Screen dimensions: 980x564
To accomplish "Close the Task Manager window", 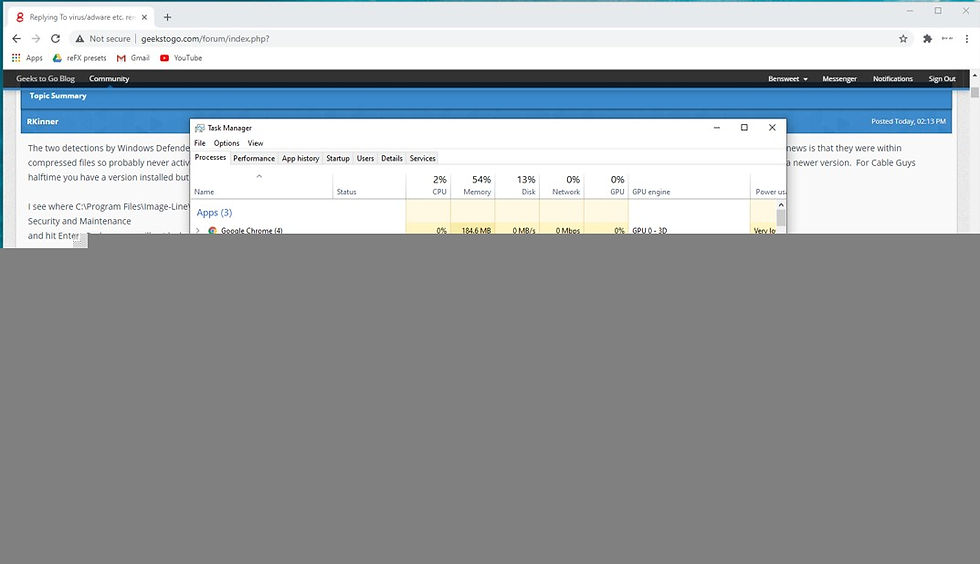I will (772, 128).
